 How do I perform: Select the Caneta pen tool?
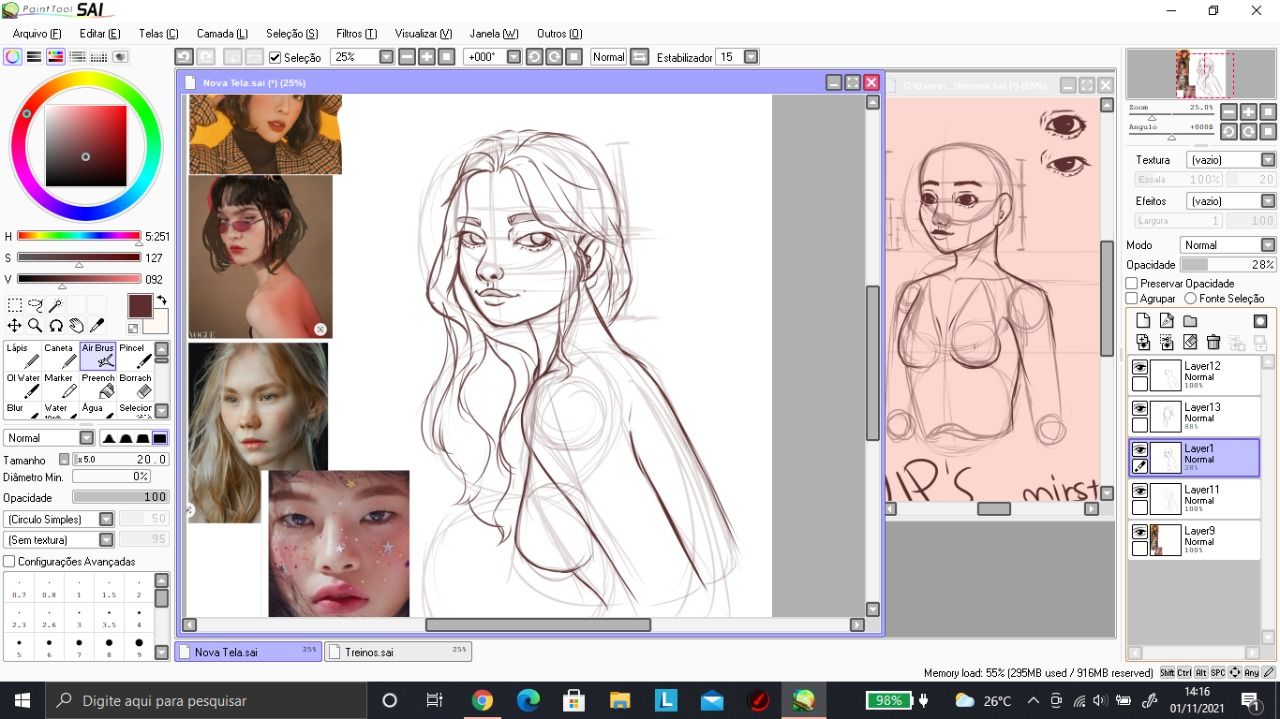click(x=60, y=356)
